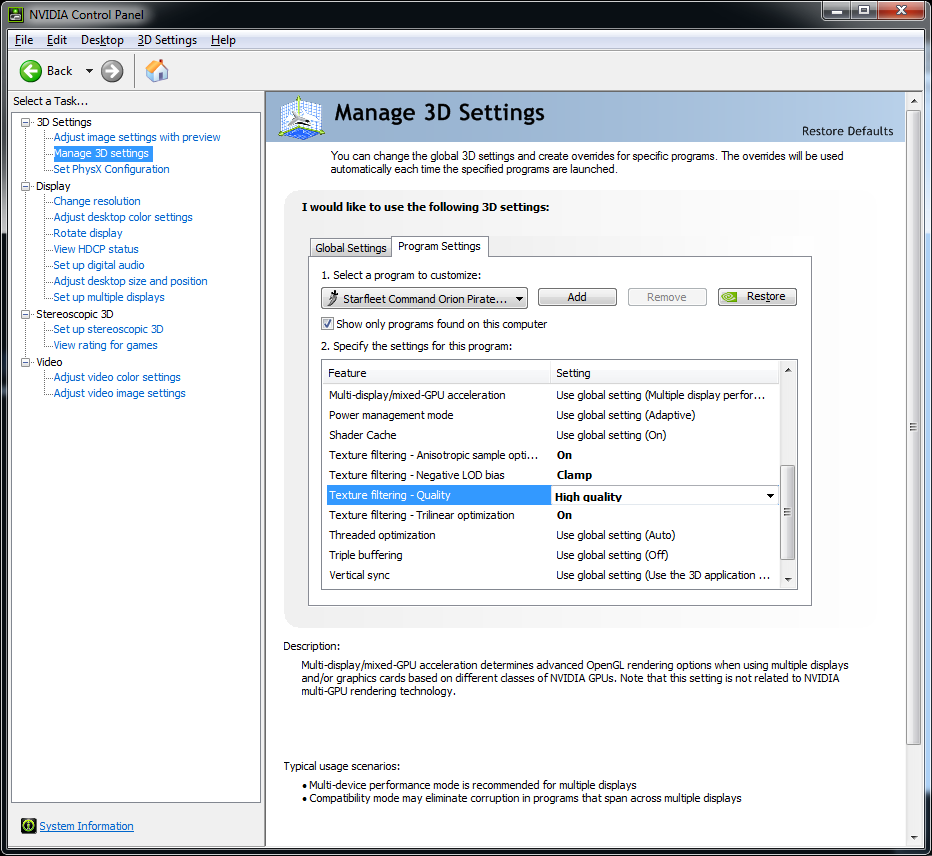Open the 3D Settings menu

(x=167, y=40)
